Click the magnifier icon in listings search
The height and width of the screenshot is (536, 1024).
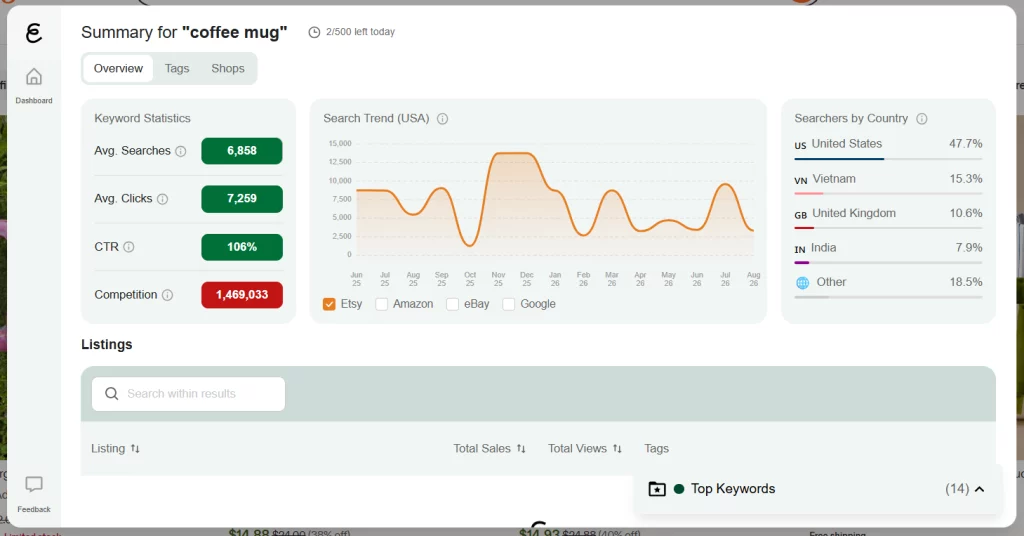tap(112, 394)
